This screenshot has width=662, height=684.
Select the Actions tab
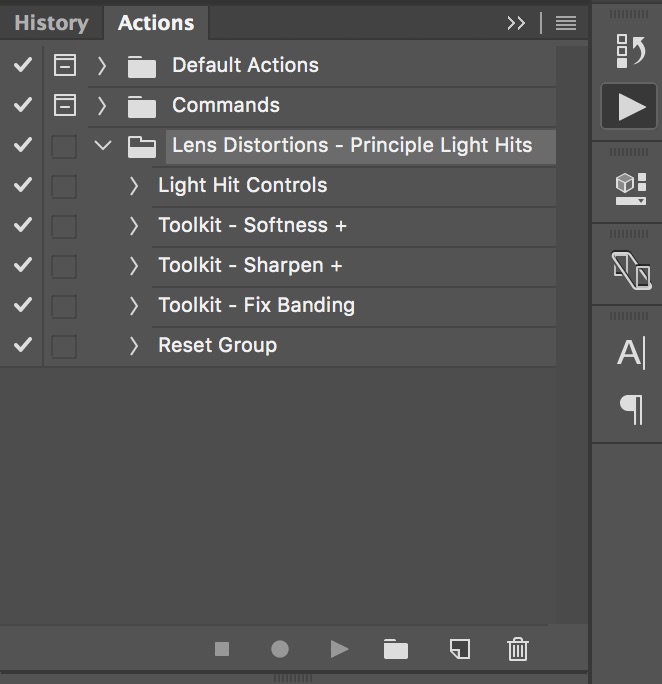pyautogui.click(x=156, y=23)
